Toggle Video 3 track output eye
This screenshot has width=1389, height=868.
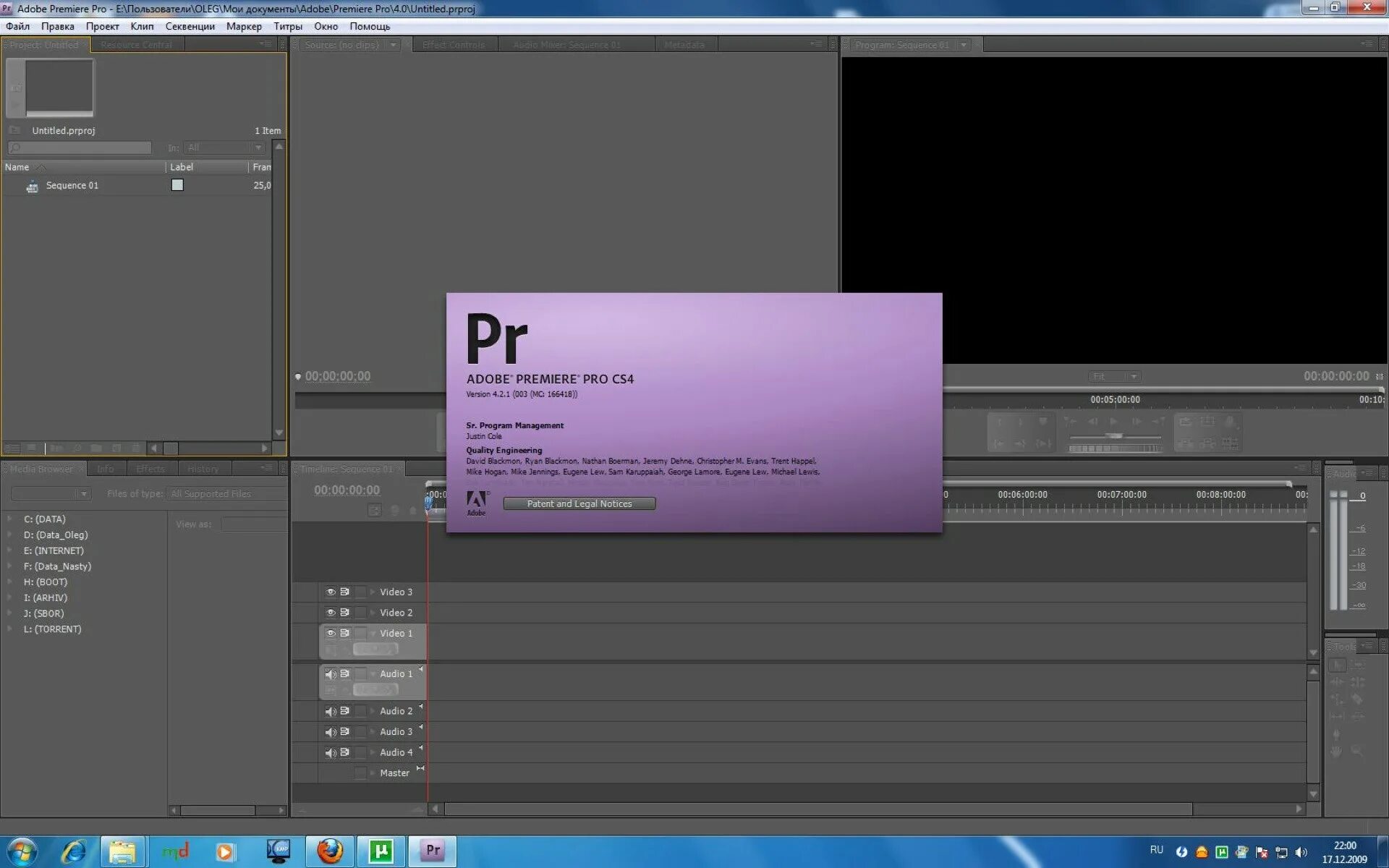pos(331,592)
